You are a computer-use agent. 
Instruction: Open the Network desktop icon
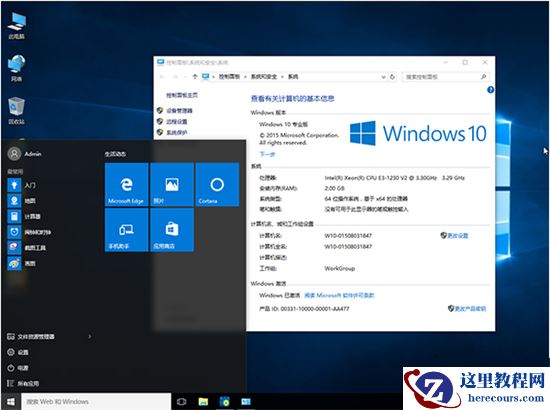point(16,68)
